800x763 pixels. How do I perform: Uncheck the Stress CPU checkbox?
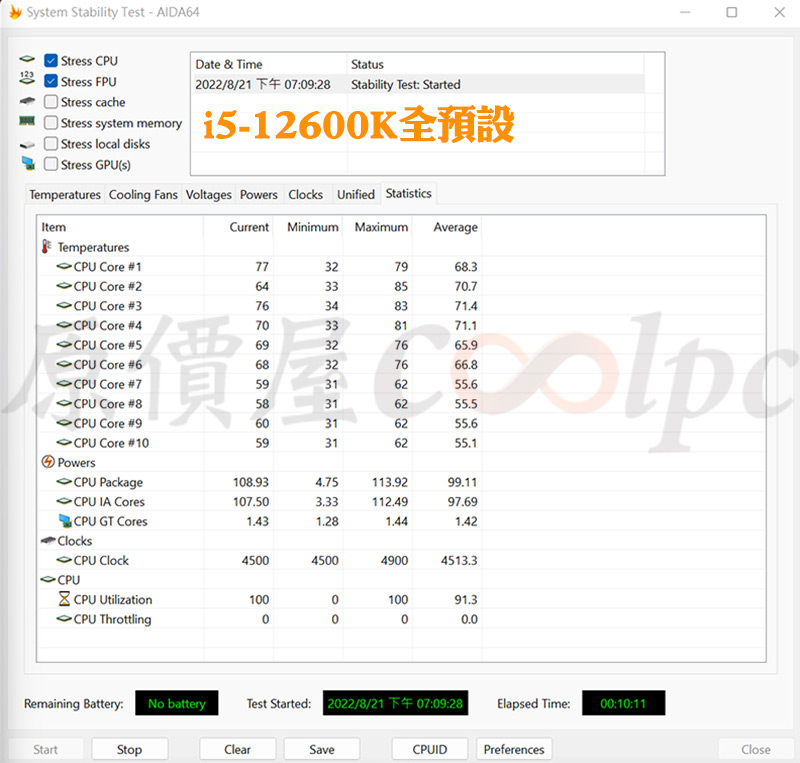[51, 61]
